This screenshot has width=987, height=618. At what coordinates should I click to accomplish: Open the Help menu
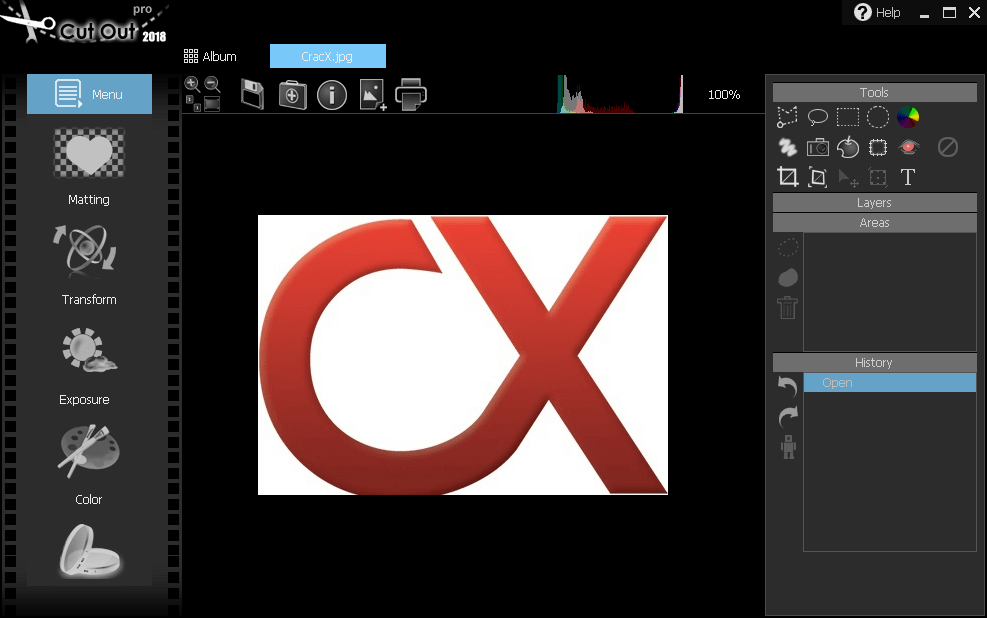click(x=877, y=13)
